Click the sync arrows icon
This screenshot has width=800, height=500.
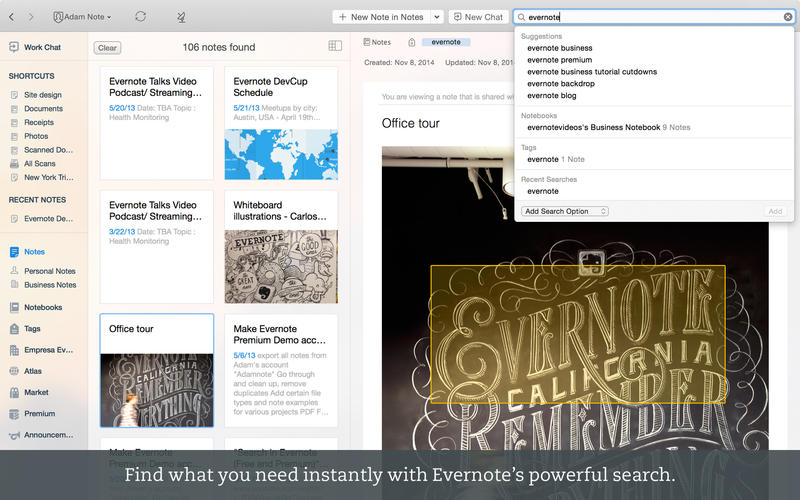pyautogui.click(x=140, y=17)
